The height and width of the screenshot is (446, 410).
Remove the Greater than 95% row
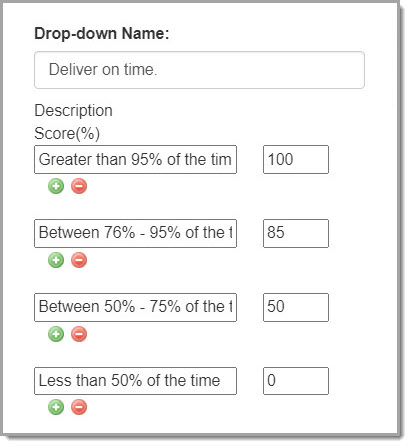coord(79,186)
